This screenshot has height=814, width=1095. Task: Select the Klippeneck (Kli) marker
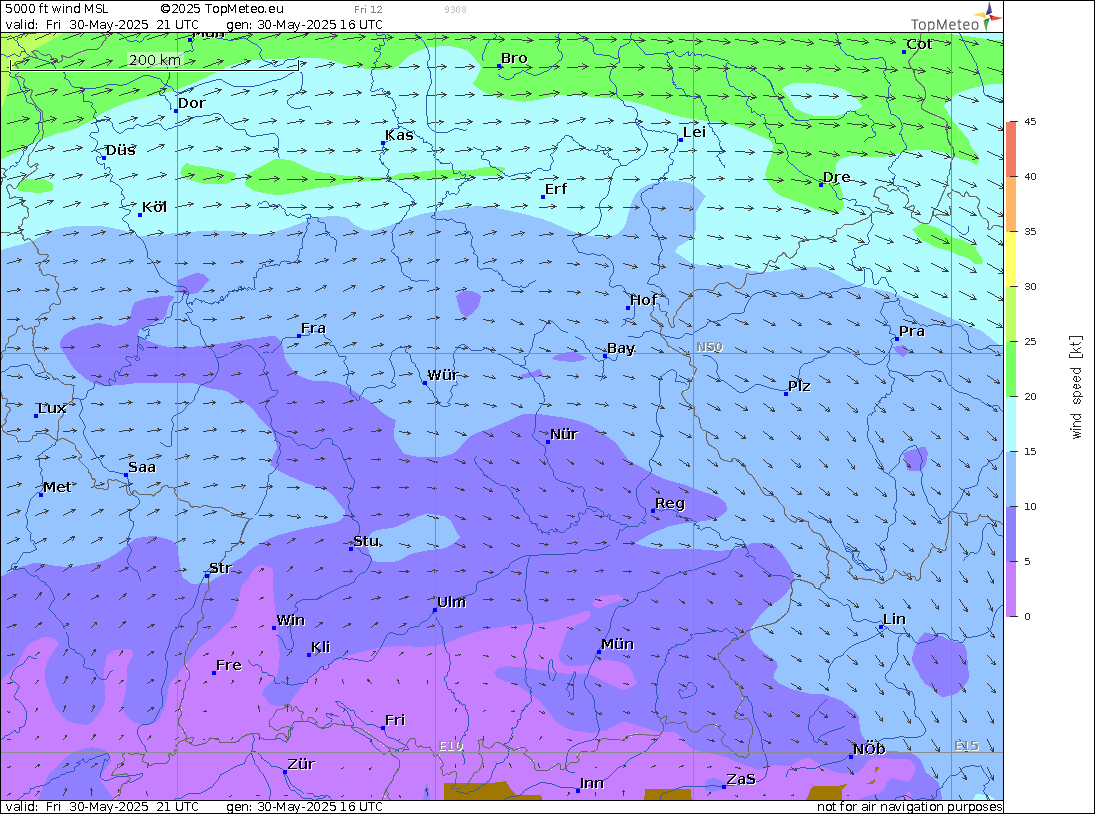tap(309, 655)
